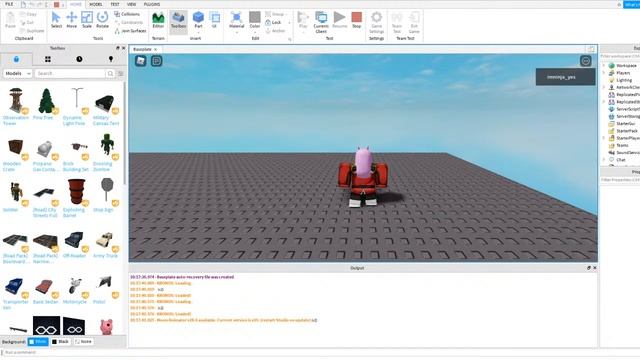
Task: Open Toolbox Creations lightbulb tab
Action: pos(111,59)
